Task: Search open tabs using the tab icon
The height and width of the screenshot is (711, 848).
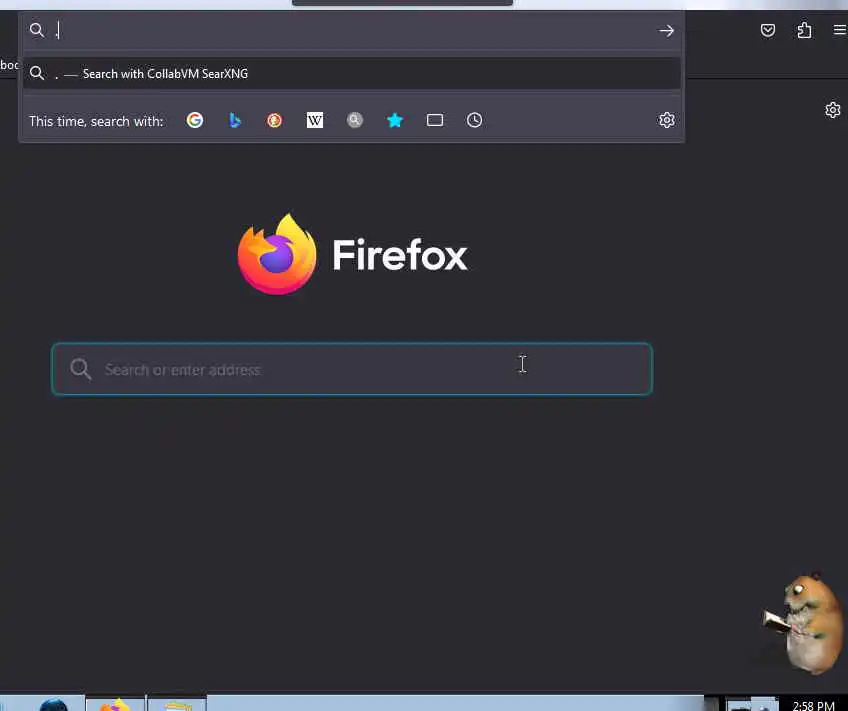Action: (435, 120)
